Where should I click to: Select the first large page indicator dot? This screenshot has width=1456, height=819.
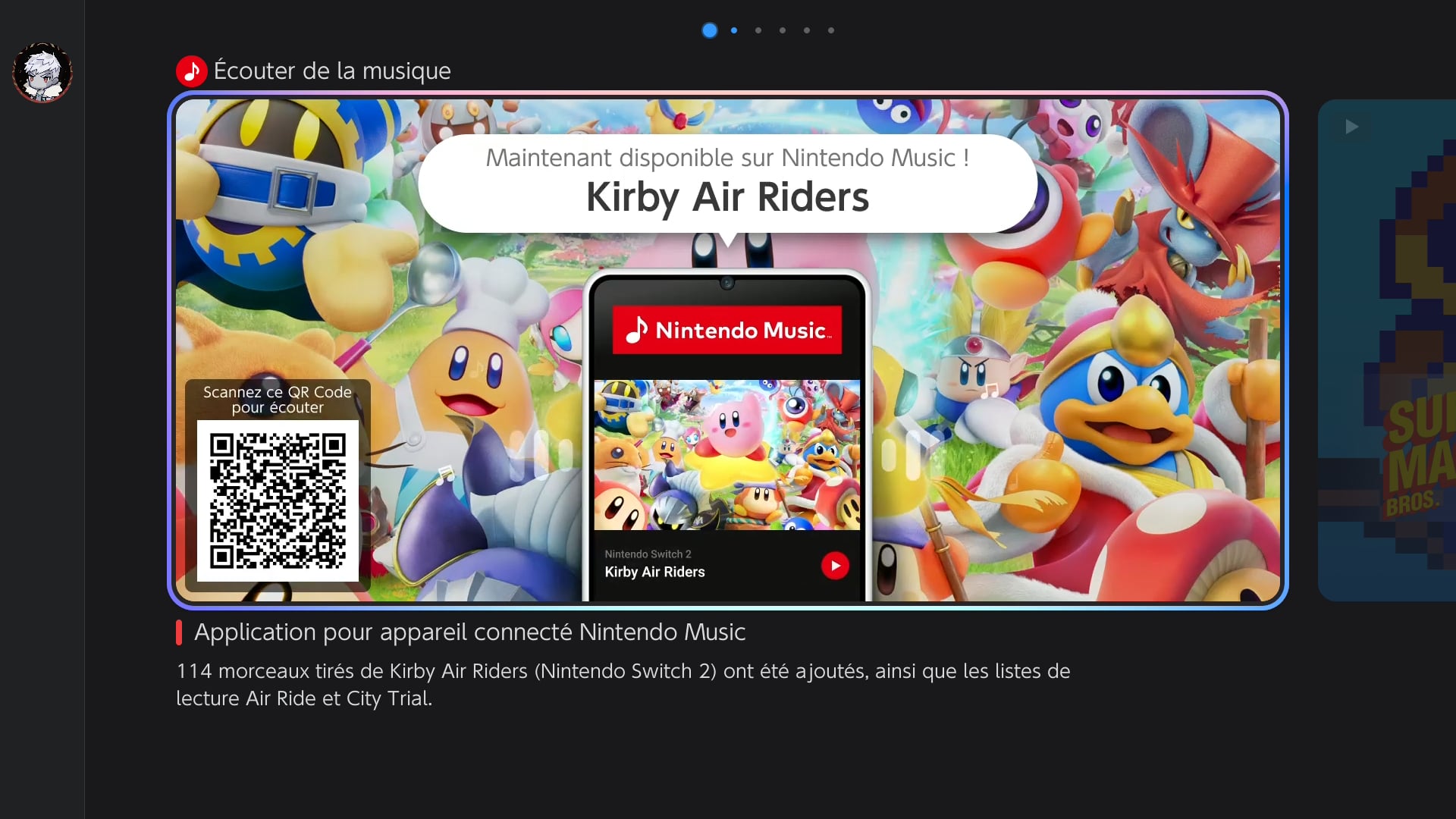(x=709, y=30)
